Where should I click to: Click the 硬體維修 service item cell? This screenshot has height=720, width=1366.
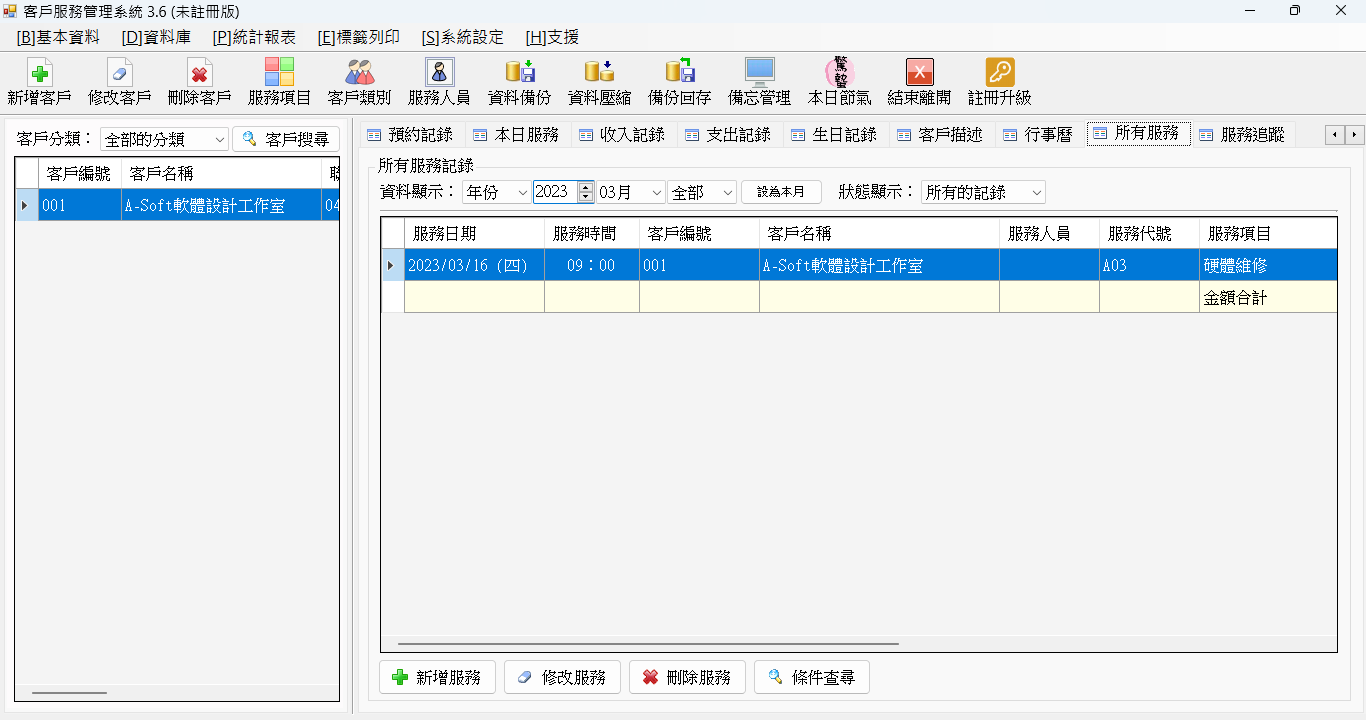1268,266
